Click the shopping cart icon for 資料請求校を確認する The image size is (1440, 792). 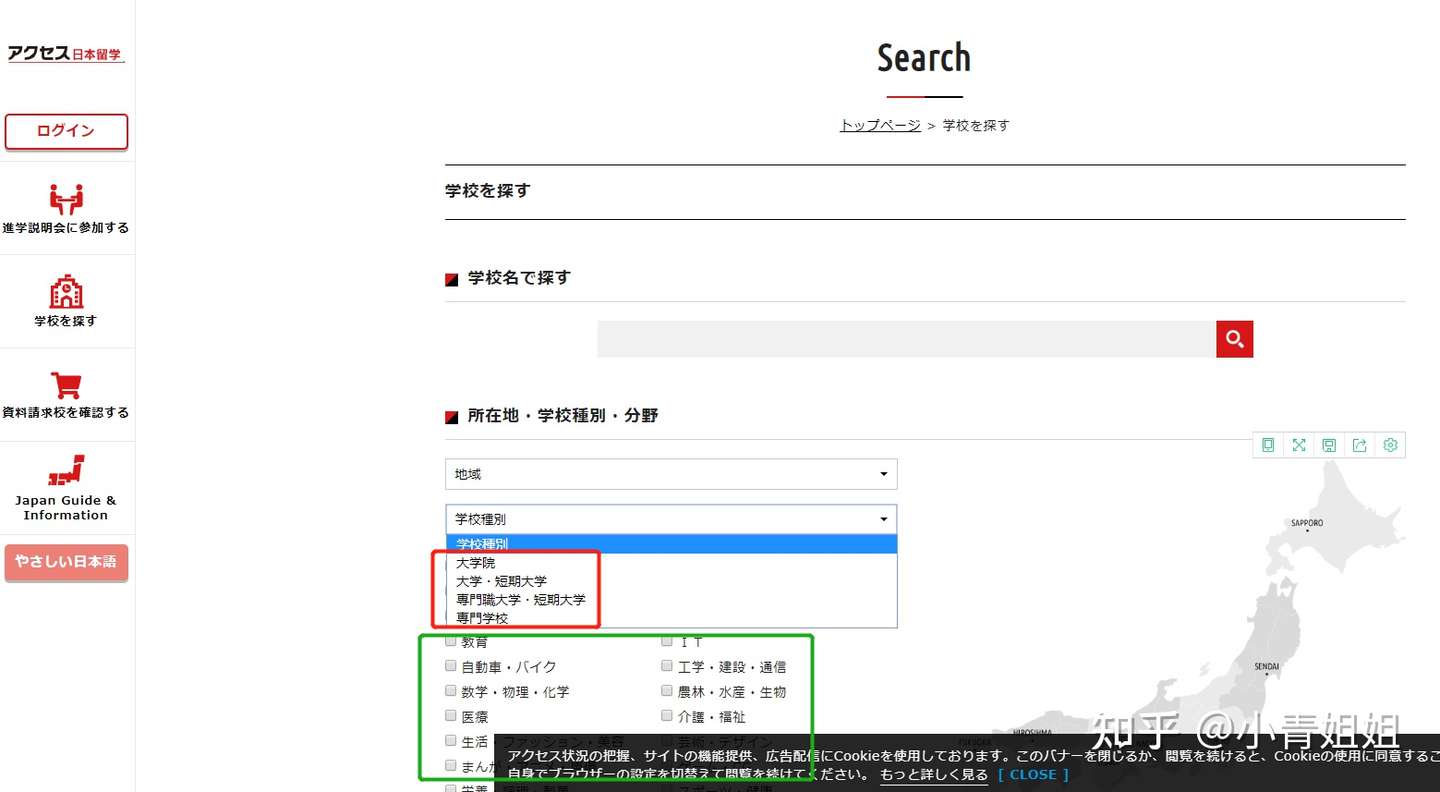tap(66, 382)
